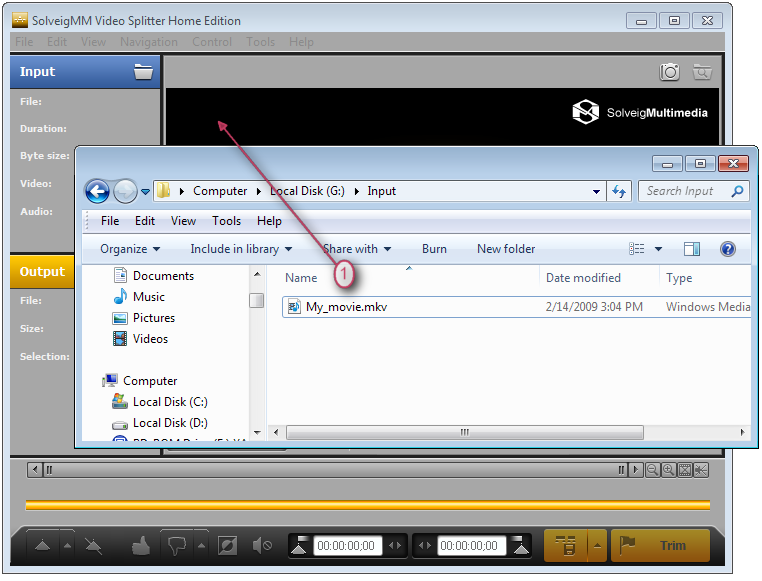The height and width of the screenshot is (581, 762).
Task: Set left marker icon beside start time
Action: coord(299,546)
